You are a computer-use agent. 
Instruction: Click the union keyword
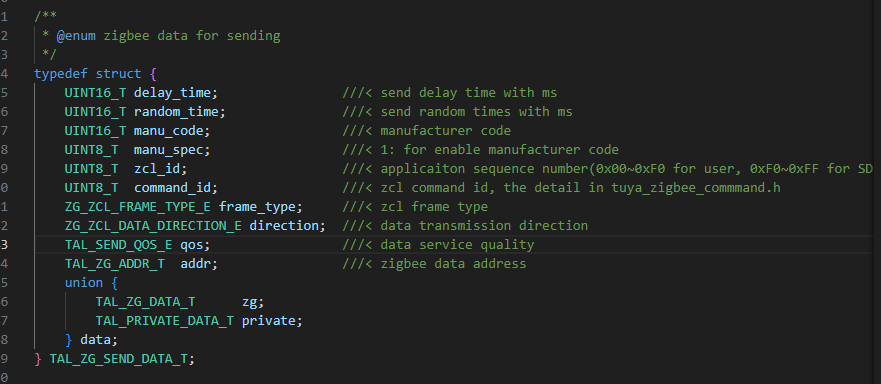pyautogui.click(x=84, y=283)
